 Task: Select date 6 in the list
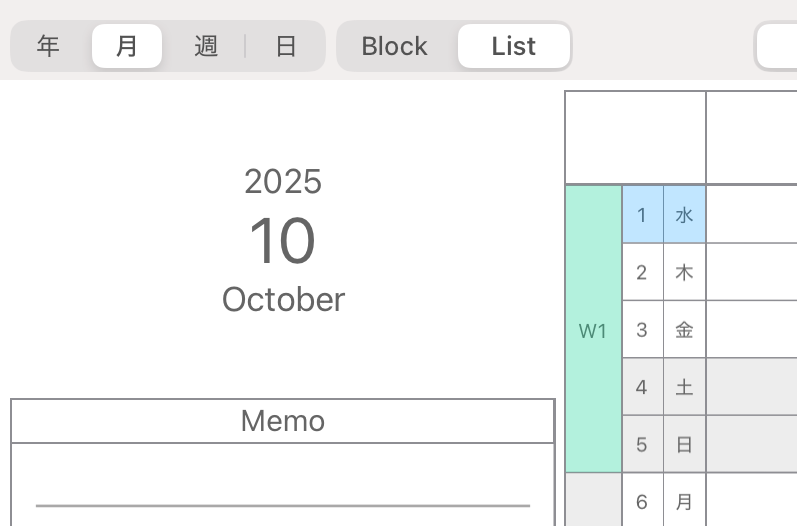pos(642,502)
